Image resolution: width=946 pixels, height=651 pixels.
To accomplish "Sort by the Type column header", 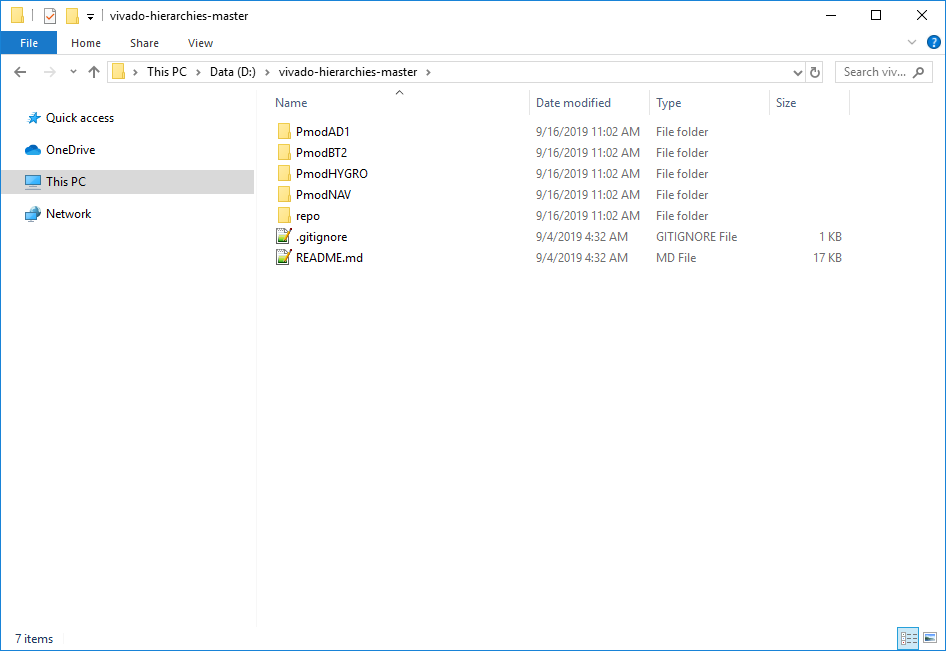I will pyautogui.click(x=668, y=103).
